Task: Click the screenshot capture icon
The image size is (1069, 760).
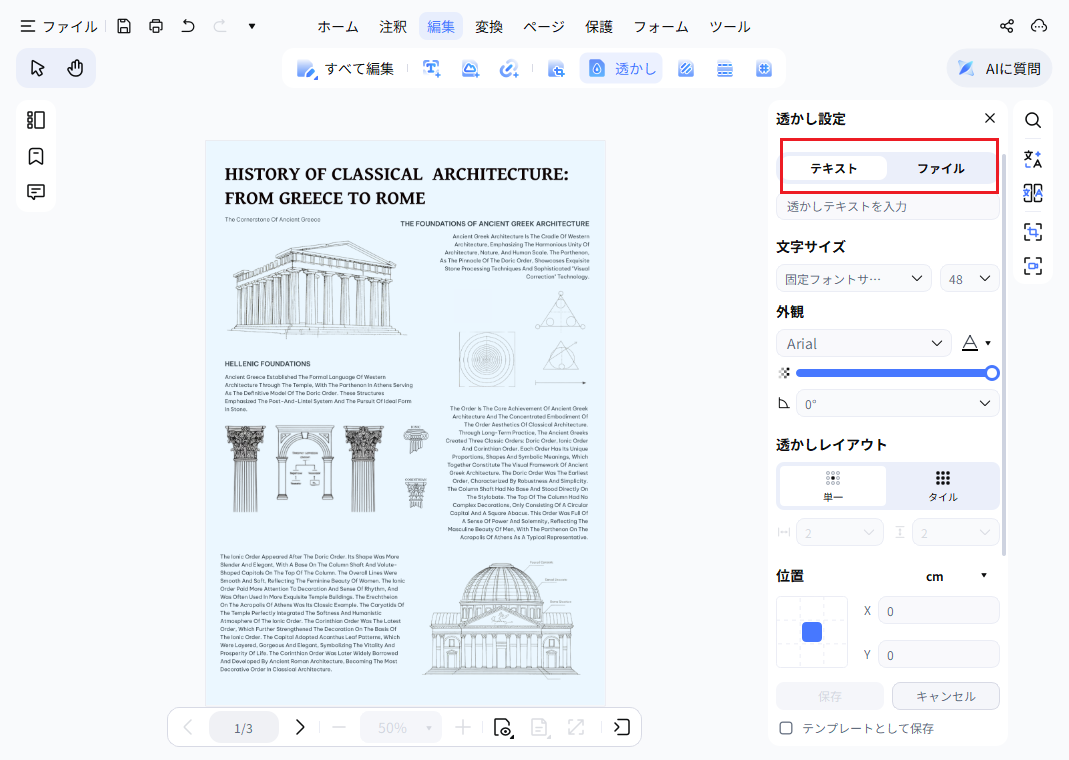Action: (1033, 232)
